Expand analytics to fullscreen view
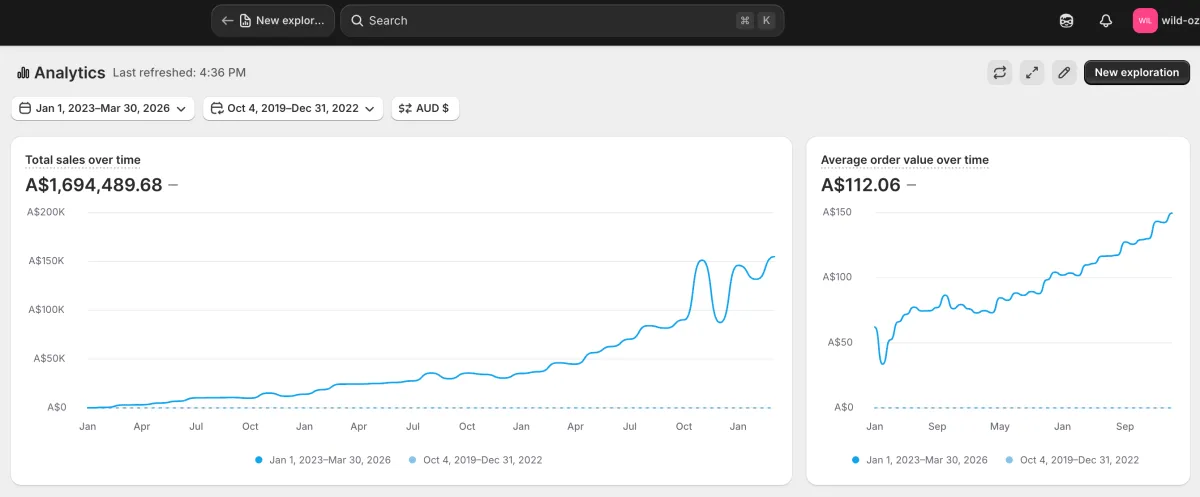This screenshot has width=1200, height=497. pos(1032,72)
